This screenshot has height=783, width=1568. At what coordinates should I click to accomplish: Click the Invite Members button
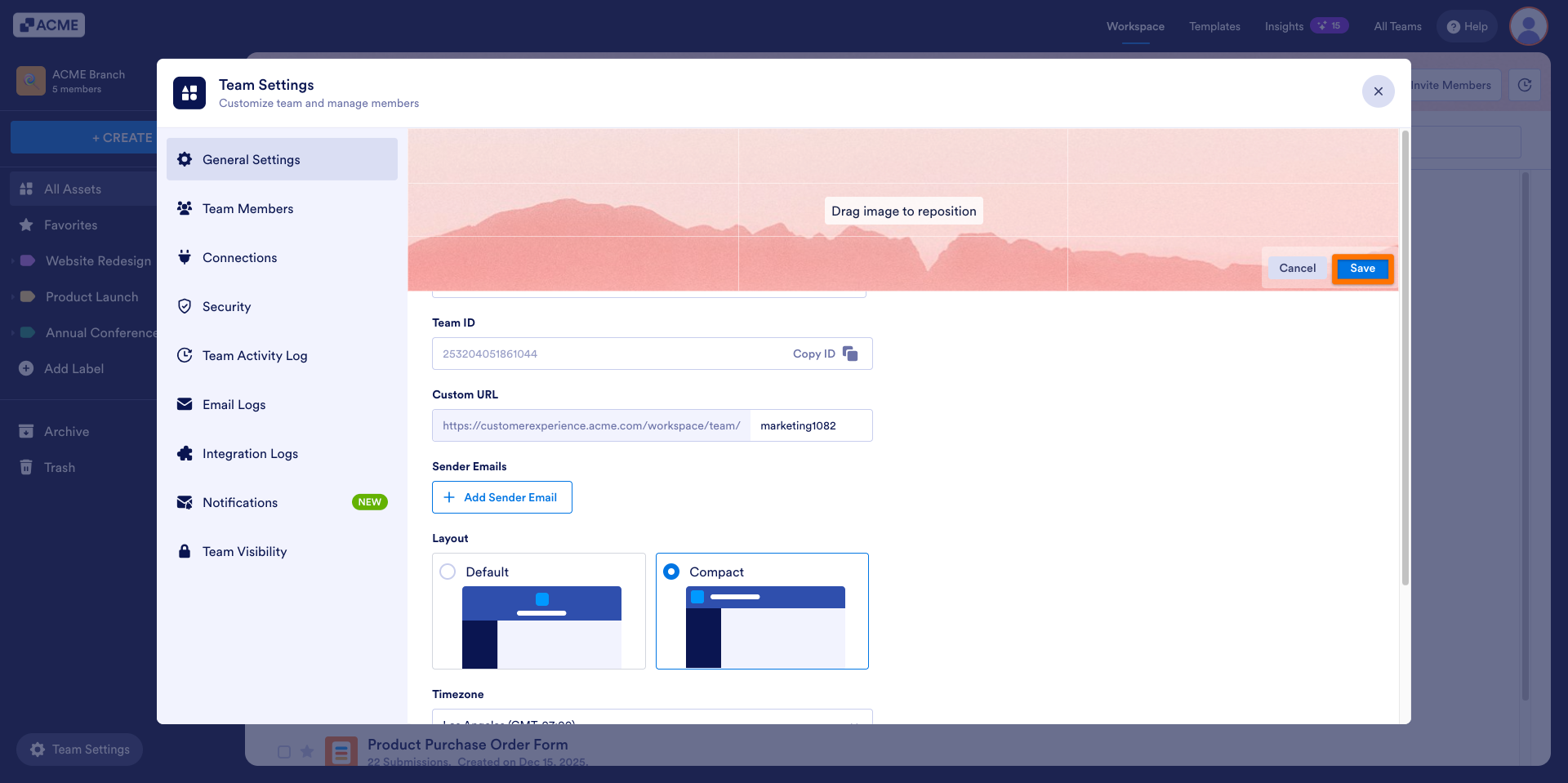coord(1455,85)
